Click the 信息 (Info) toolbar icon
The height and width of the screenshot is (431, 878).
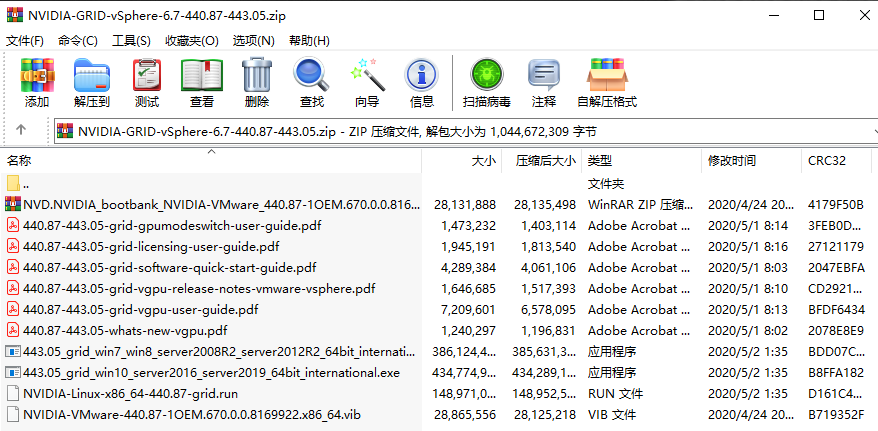coord(422,75)
